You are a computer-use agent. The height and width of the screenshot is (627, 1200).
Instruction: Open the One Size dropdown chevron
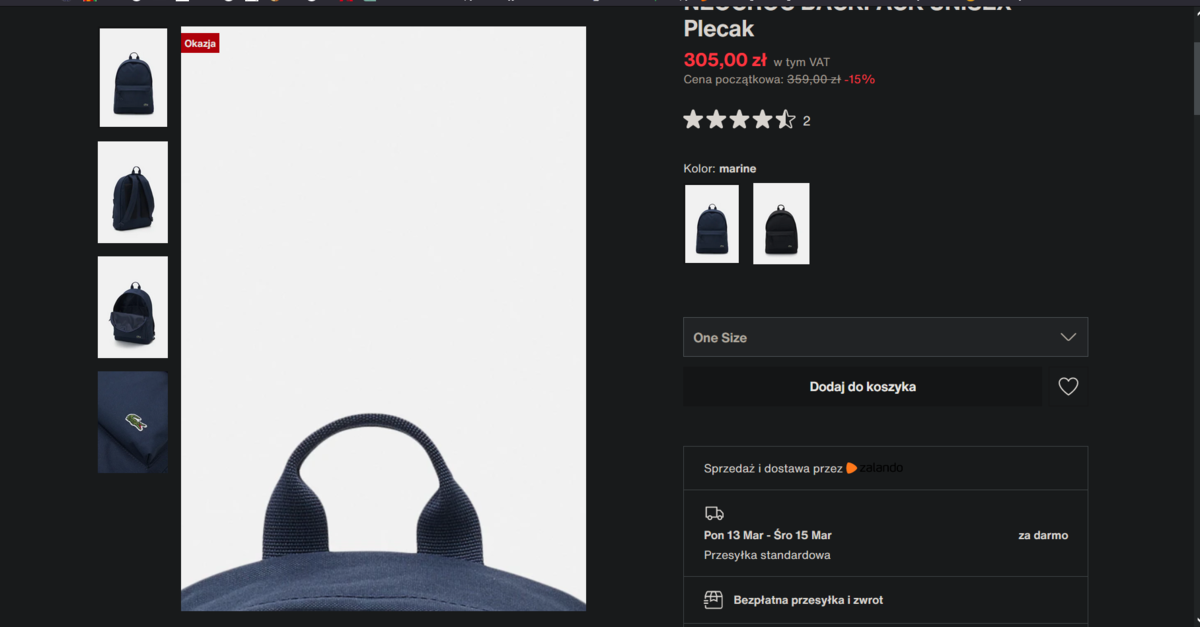(x=1068, y=337)
